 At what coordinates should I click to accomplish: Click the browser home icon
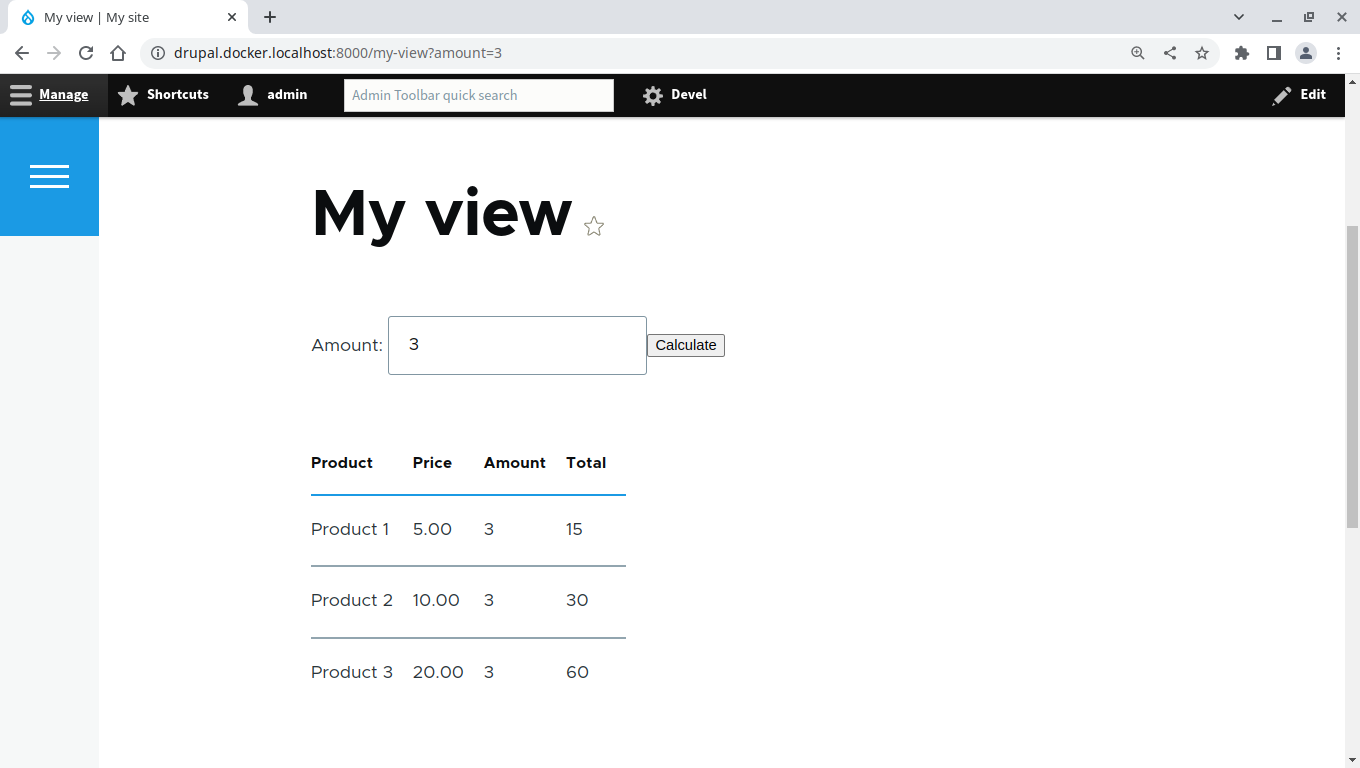tap(118, 53)
